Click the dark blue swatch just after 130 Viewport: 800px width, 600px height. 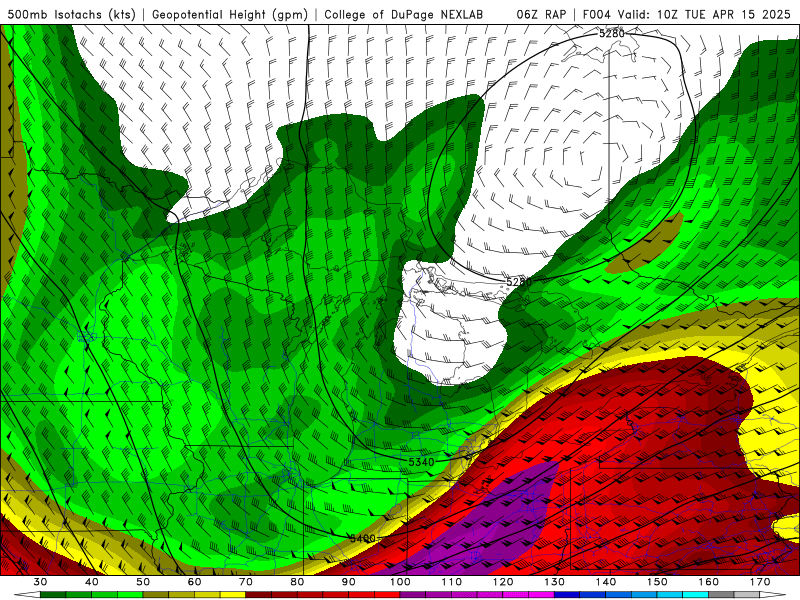click(x=567, y=595)
